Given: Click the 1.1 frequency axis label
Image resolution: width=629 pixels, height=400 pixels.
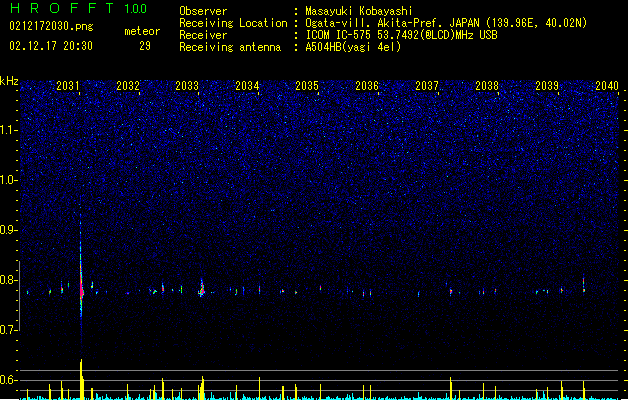Looking at the screenshot, I should pos(9,130).
